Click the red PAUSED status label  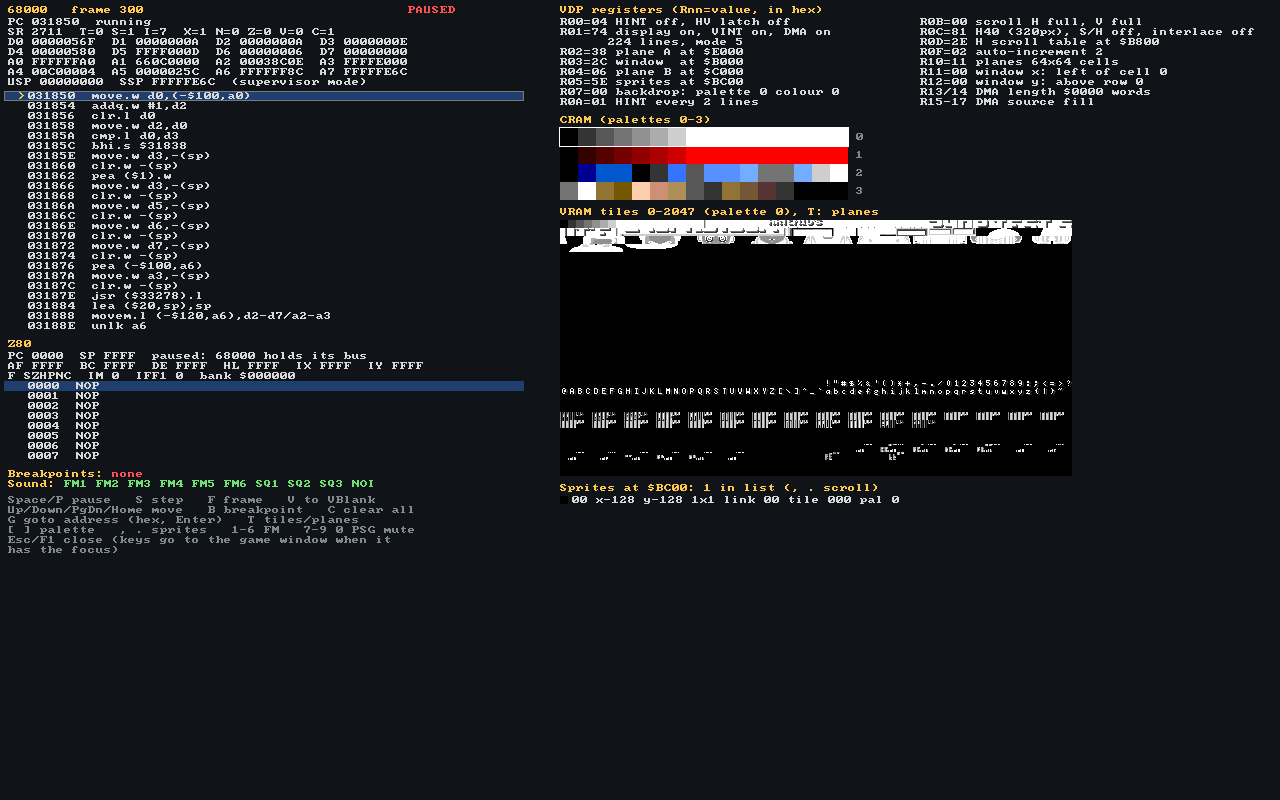click(x=431, y=10)
